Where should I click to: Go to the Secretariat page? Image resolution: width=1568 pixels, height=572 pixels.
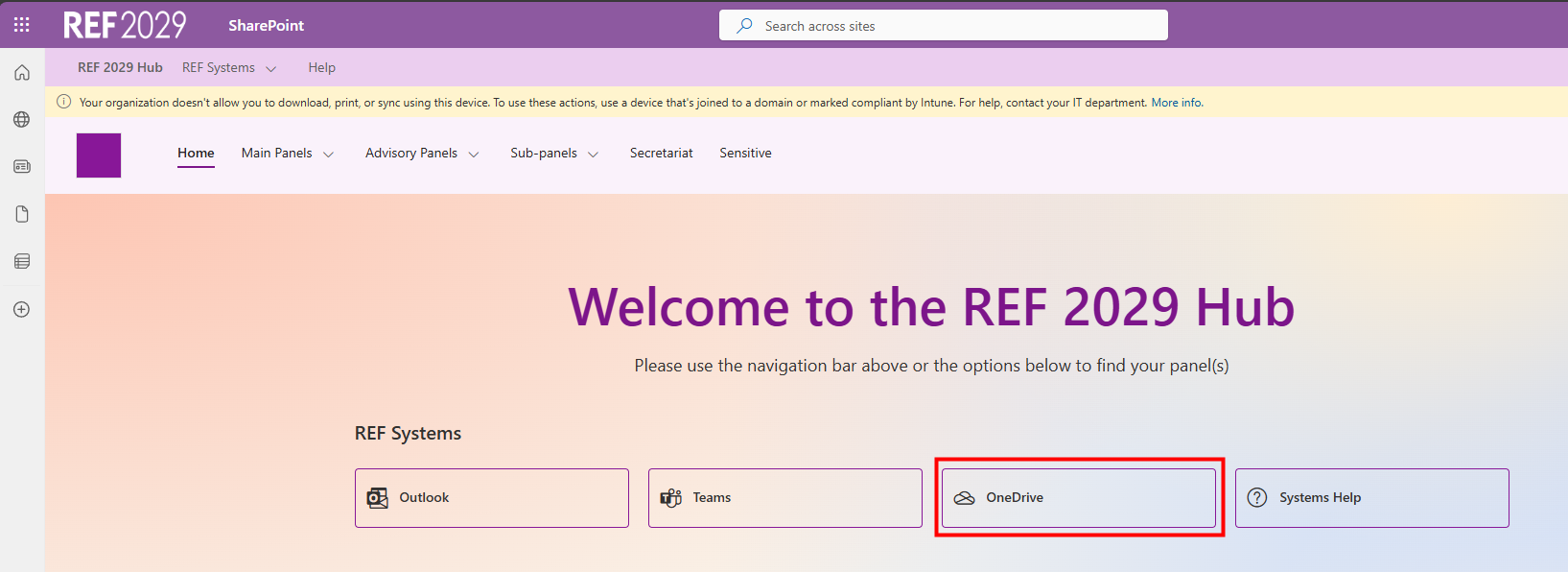[x=662, y=153]
